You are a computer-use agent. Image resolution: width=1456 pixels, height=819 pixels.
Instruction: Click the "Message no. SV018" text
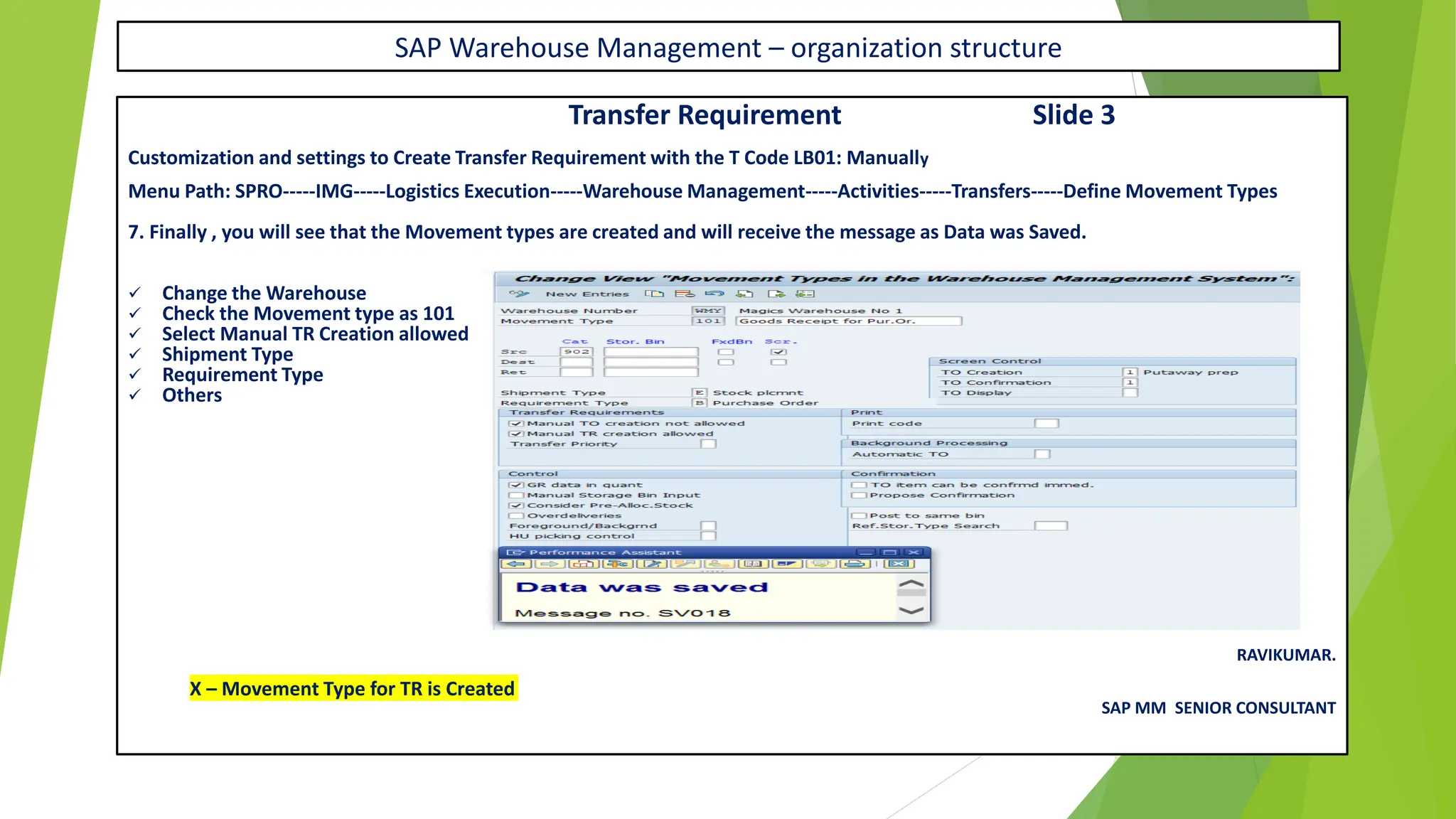(x=623, y=614)
